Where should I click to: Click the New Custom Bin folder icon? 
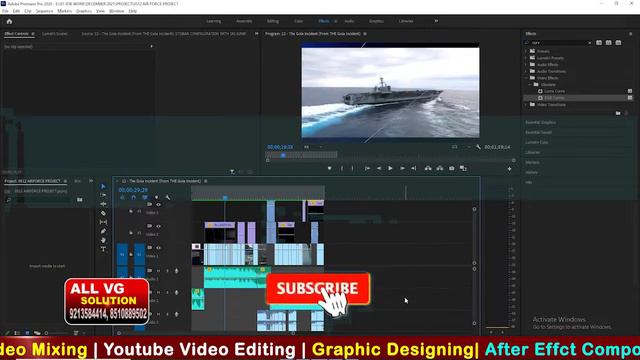tap(618, 113)
